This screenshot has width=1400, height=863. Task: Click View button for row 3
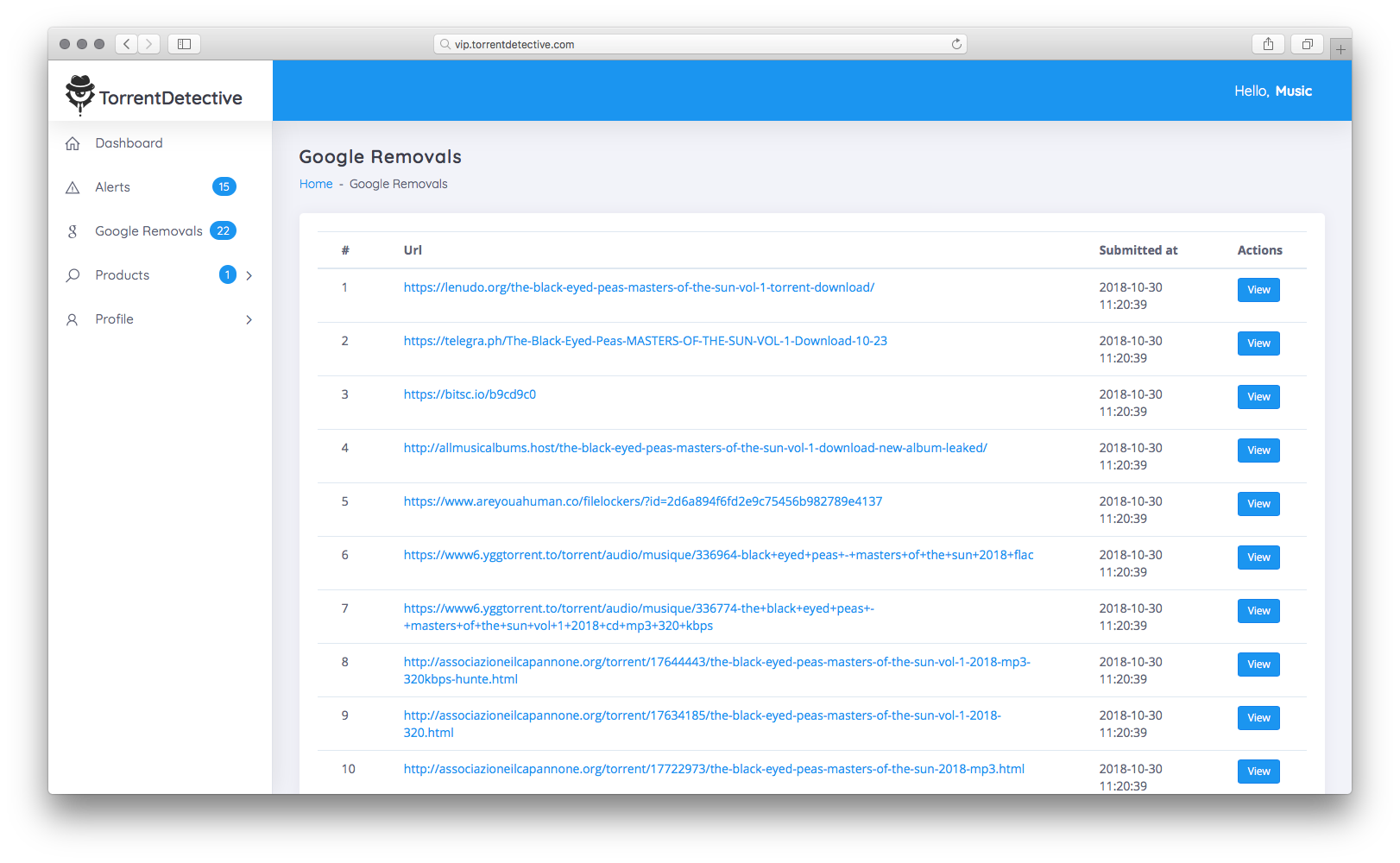[1258, 397]
